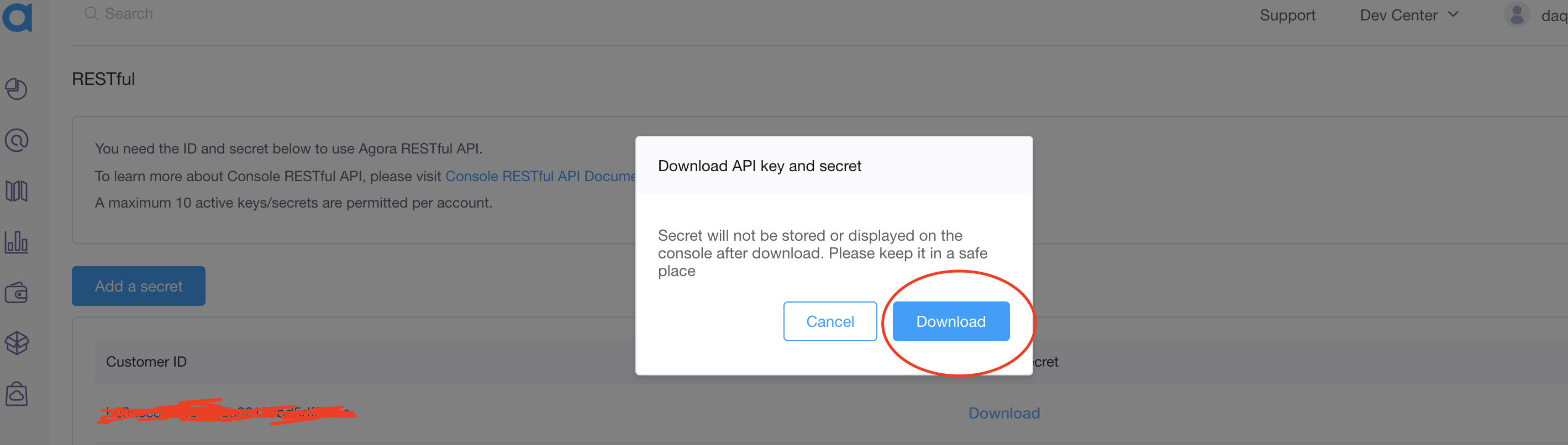Click the account username beside avatar
Screen dimensions: 1568x445
(1554, 16)
